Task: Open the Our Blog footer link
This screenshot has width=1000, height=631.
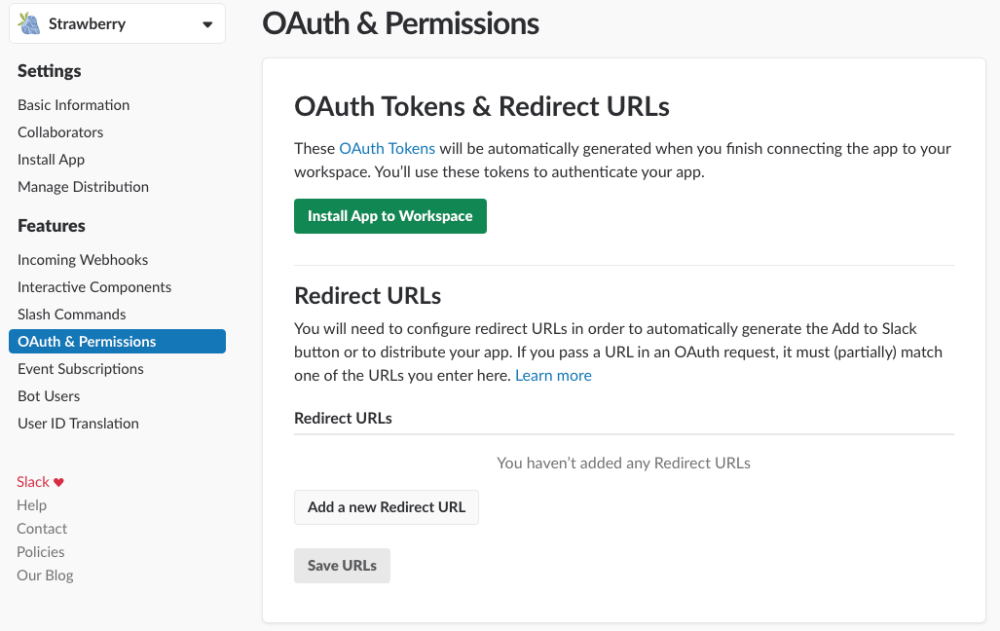Action: (x=45, y=575)
